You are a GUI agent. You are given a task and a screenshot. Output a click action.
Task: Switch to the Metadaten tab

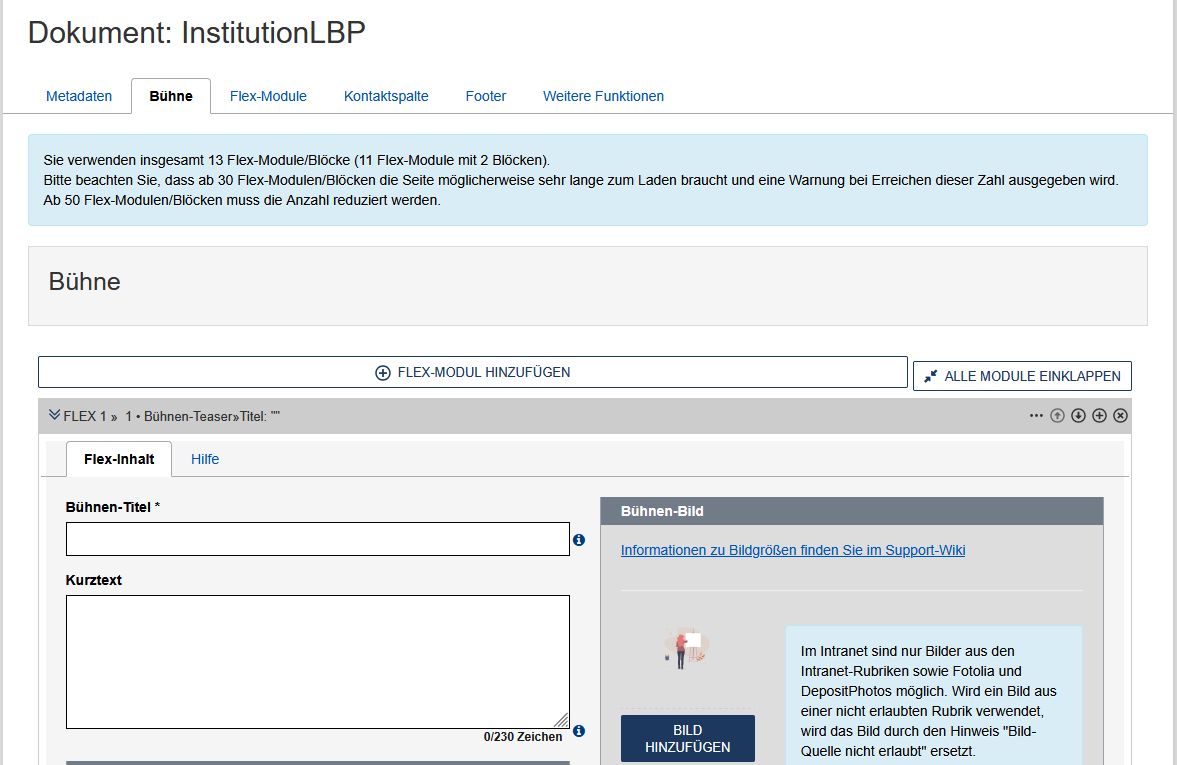[x=79, y=97]
